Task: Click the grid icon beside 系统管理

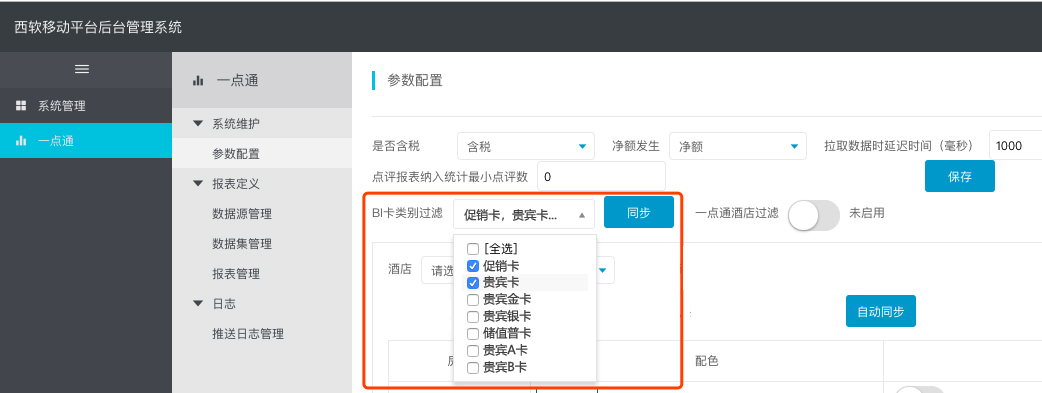Action: 21,106
